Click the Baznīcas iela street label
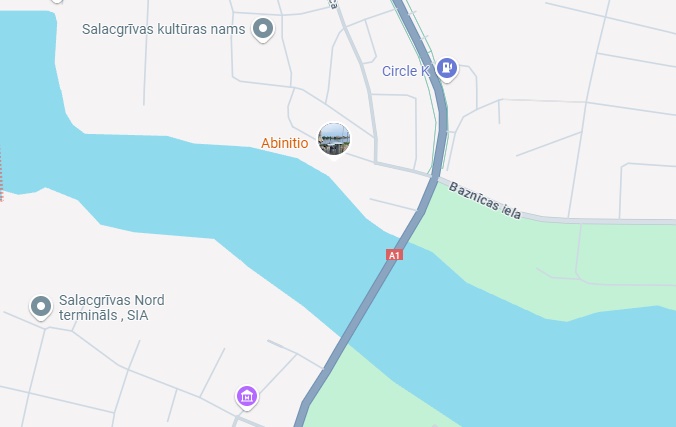676x427 pixels. [485, 201]
